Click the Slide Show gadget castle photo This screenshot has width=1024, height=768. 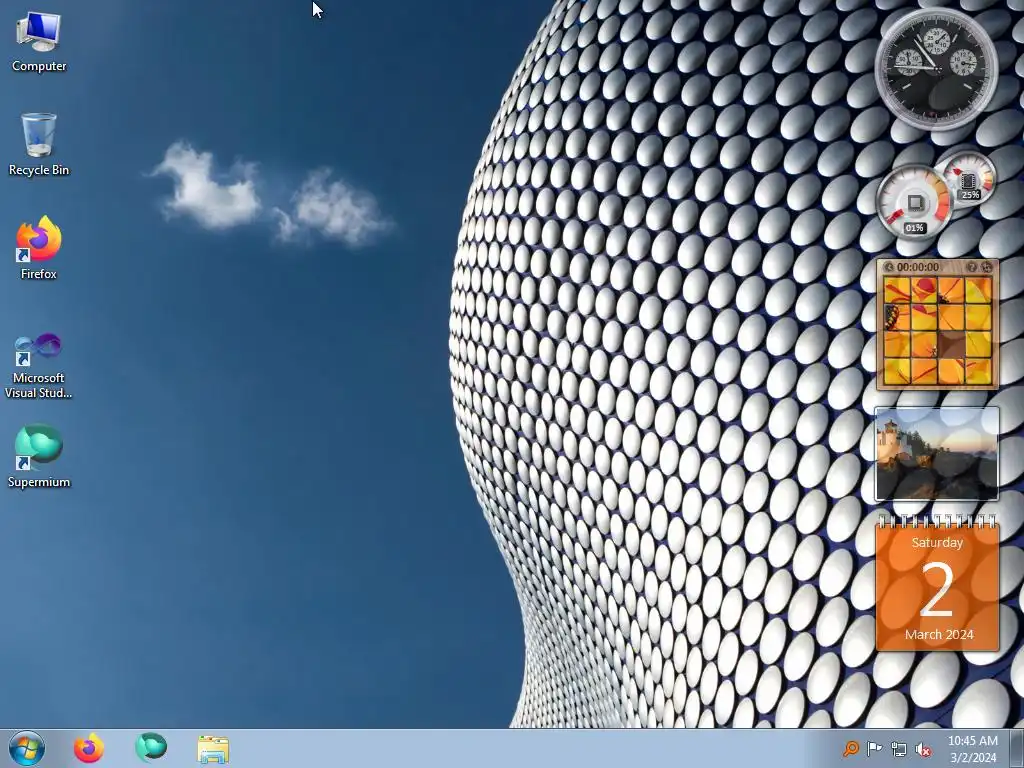point(936,454)
